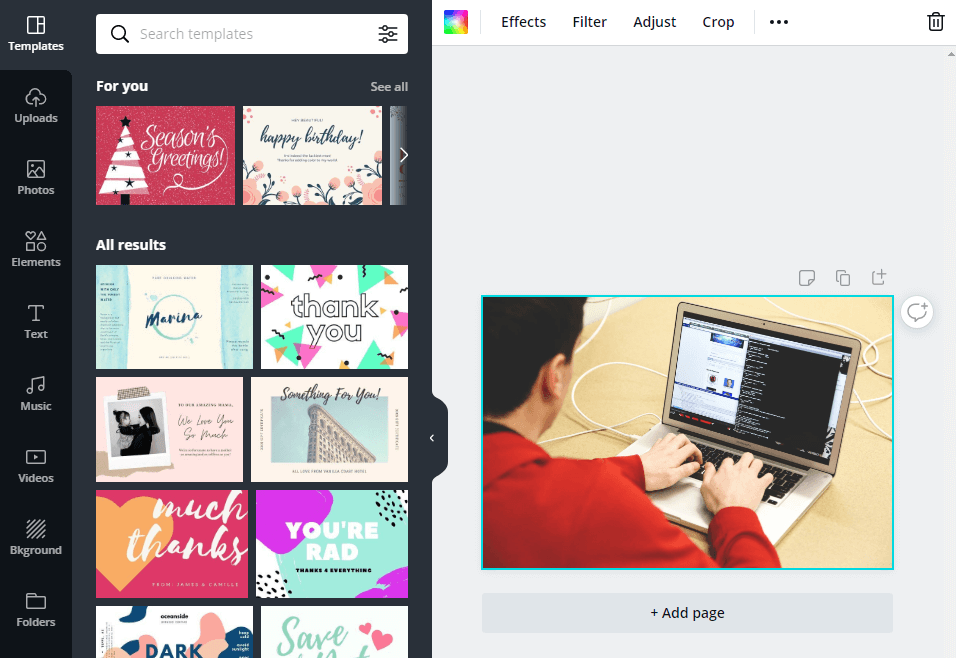Select the Music sidebar icon

(x=36, y=393)
